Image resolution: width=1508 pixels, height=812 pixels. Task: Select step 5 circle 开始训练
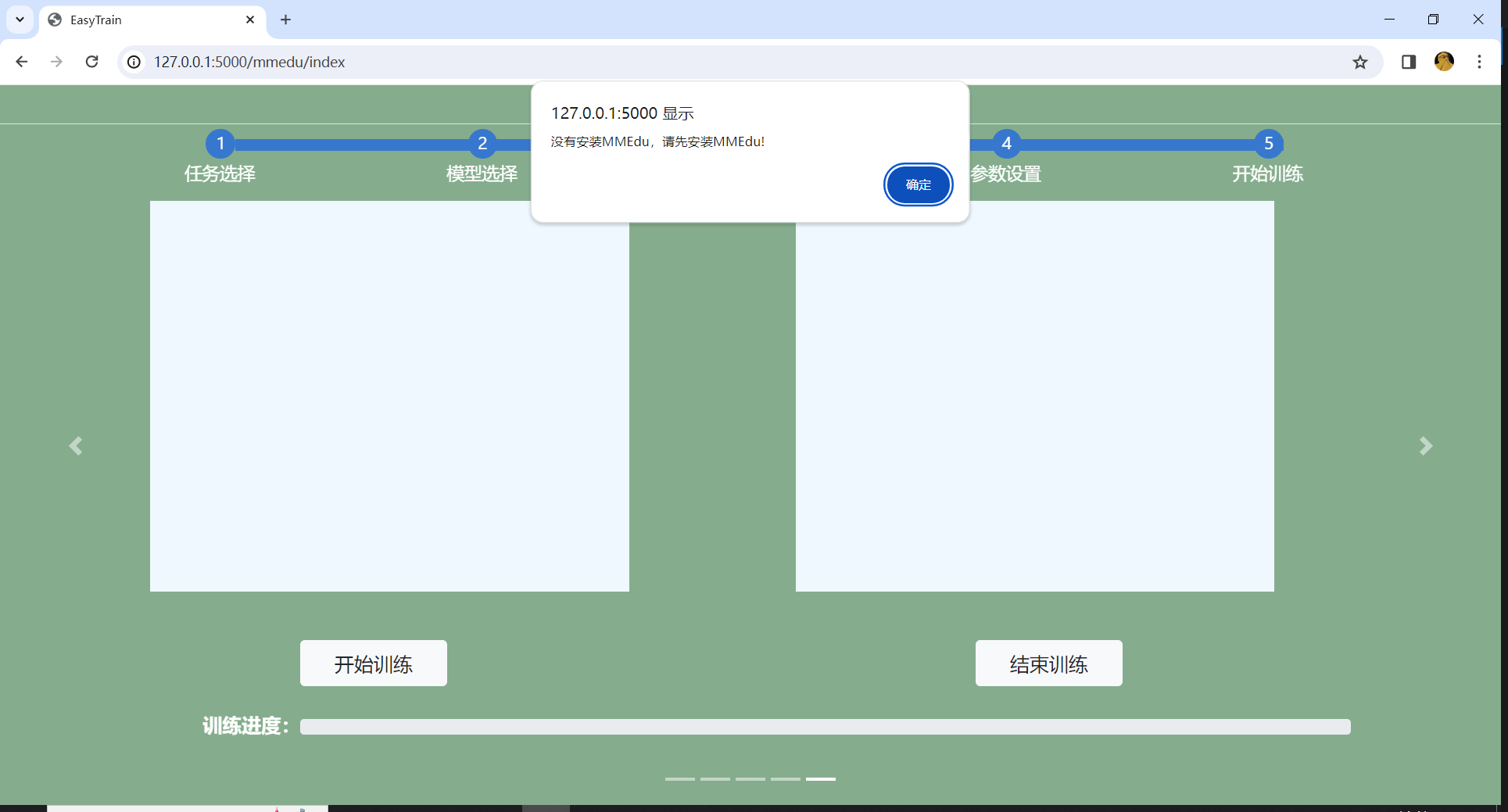(x=1269, y=143)
